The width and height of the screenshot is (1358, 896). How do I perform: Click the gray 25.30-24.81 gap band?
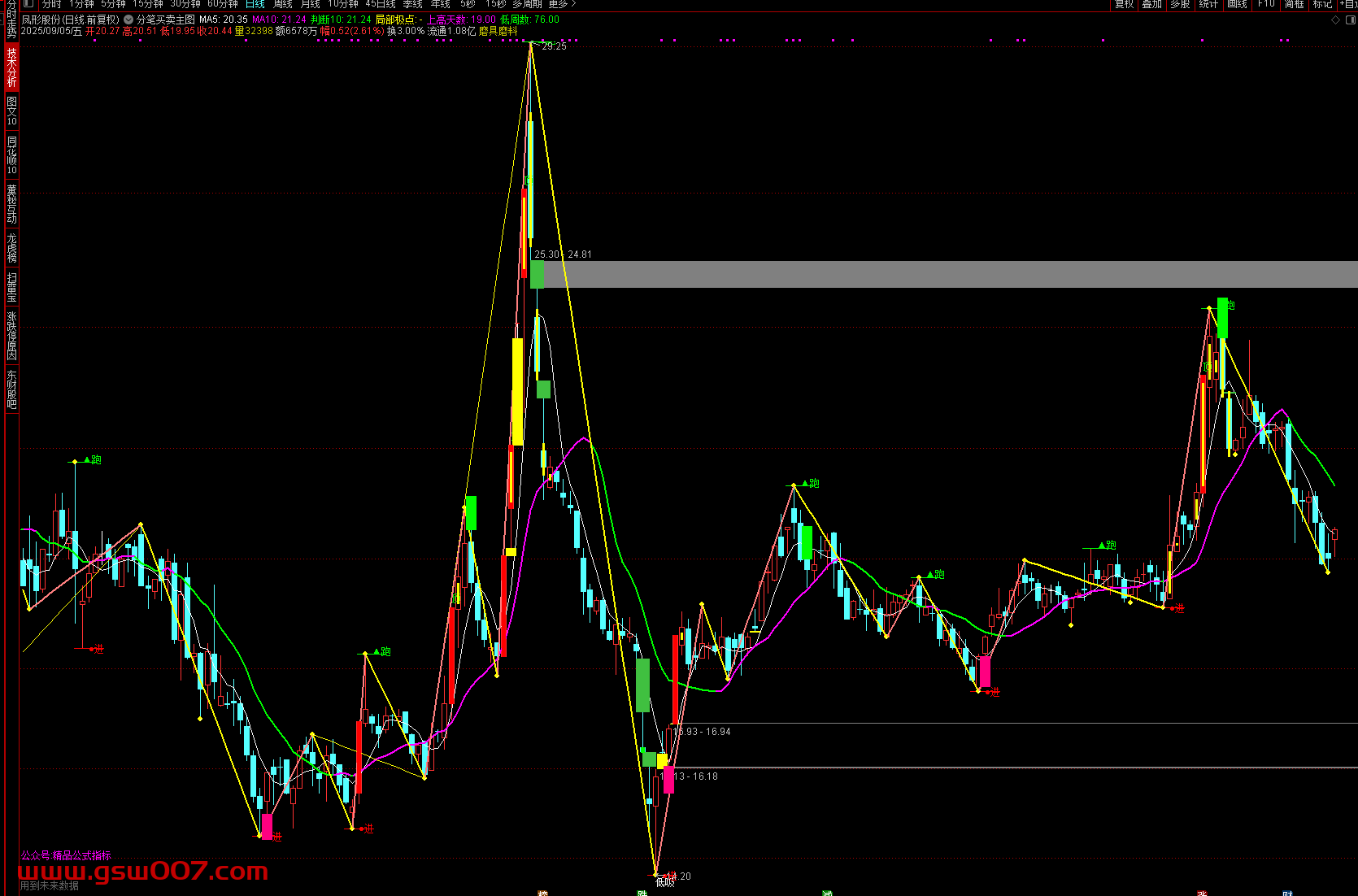(950, 274)
